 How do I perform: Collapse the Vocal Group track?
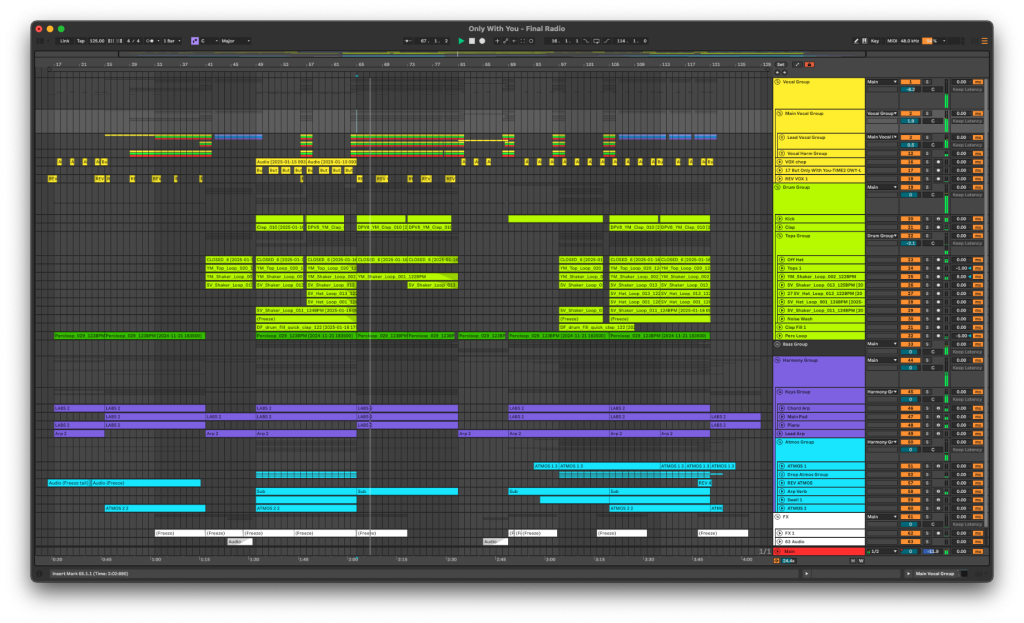pyautogui.click(x=779, y=82)
